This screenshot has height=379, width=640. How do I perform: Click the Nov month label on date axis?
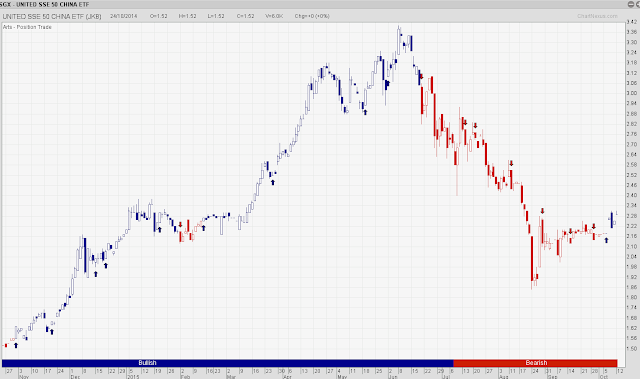tap(24, 377)
